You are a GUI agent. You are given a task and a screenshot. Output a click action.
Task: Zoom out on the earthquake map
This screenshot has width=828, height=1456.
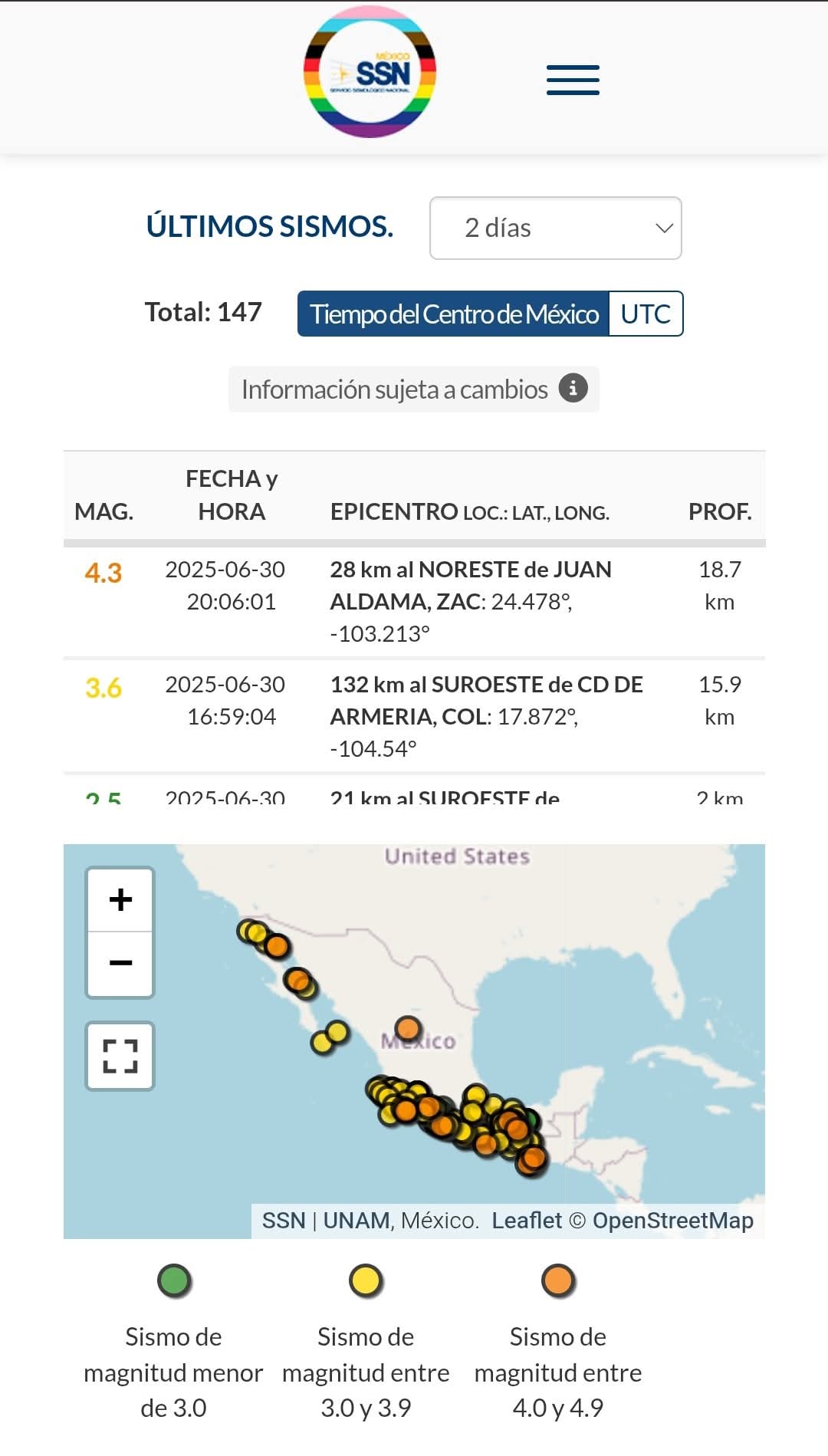120,963
